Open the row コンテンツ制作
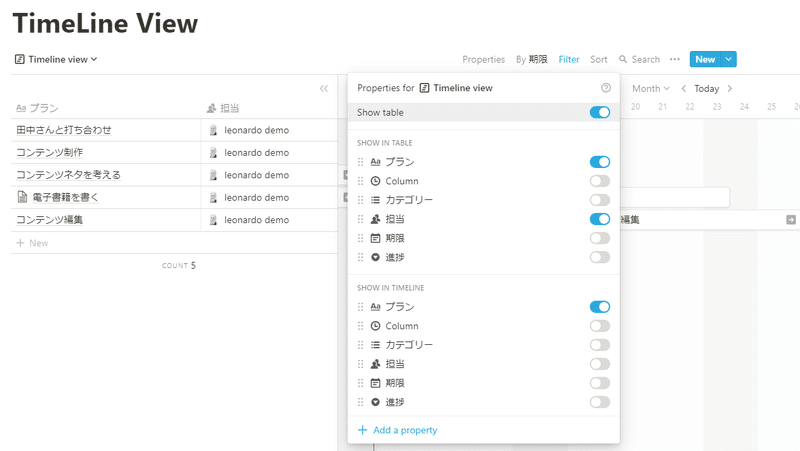800x451 pixels. pyautogui.click(x=49, y=153)
